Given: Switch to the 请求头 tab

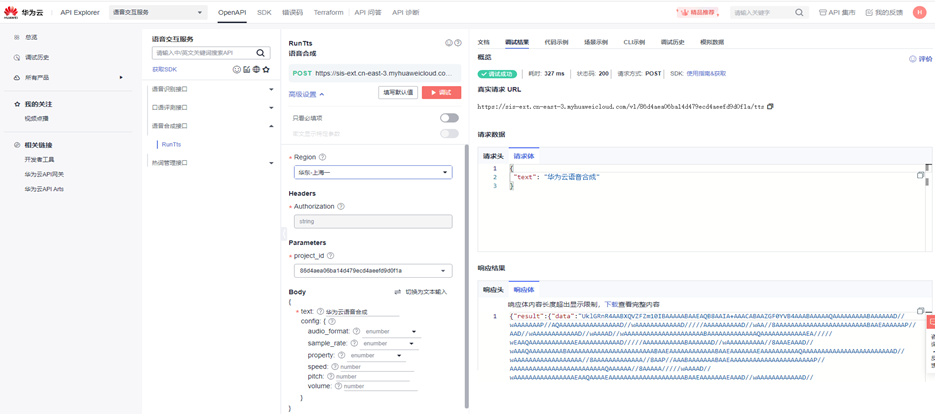Looking at the screenshot, I should (x=493, y=156).
